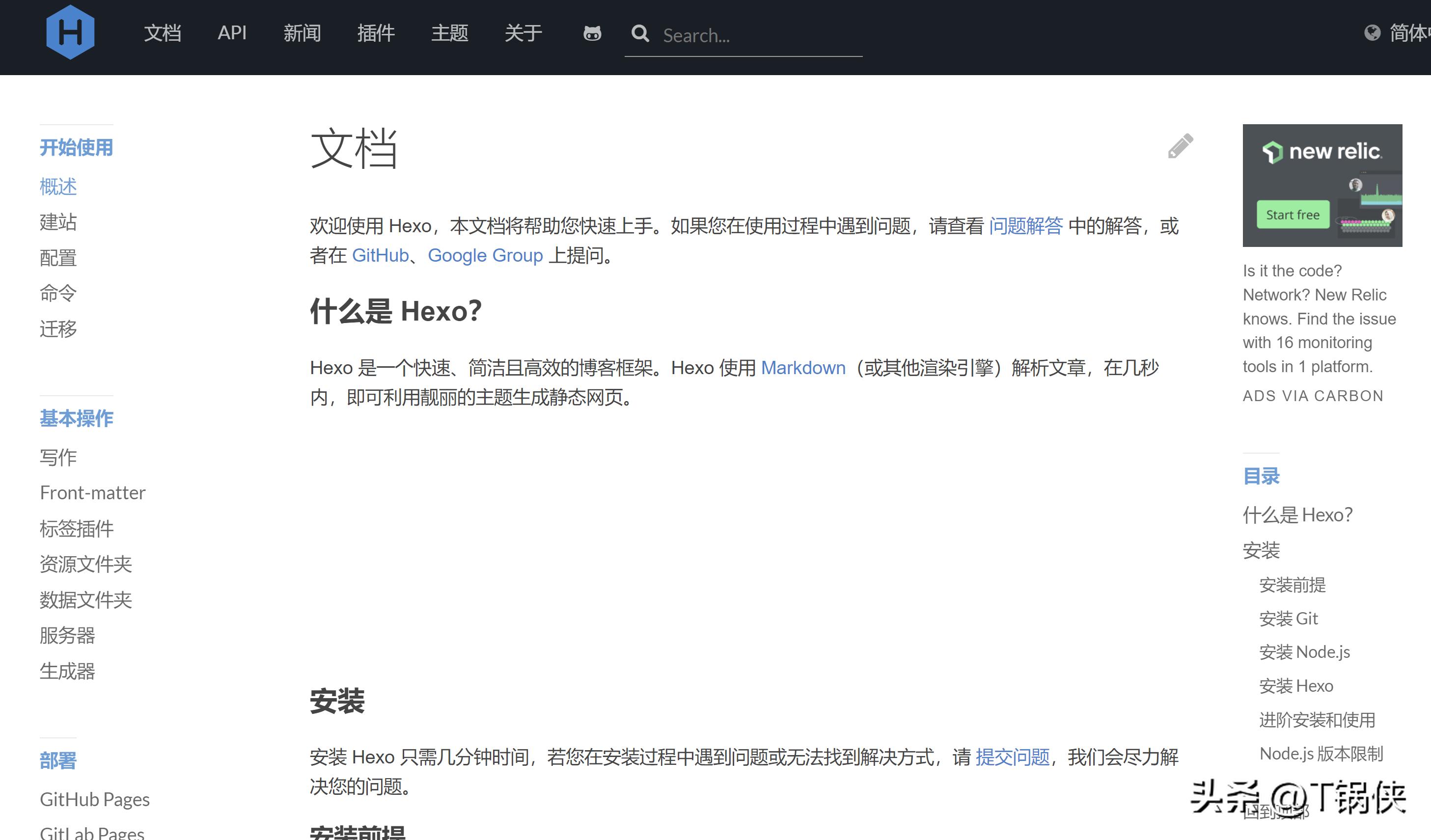This screenshot has height=840, width=1431.
Task: Jump to 安装 in the TOC
Action: pos(1261,550)
